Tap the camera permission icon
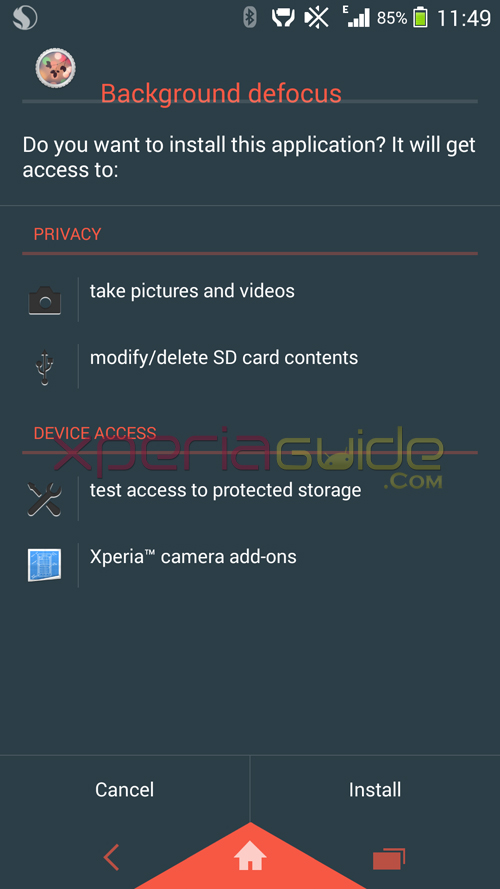 (x=45, y=300)
